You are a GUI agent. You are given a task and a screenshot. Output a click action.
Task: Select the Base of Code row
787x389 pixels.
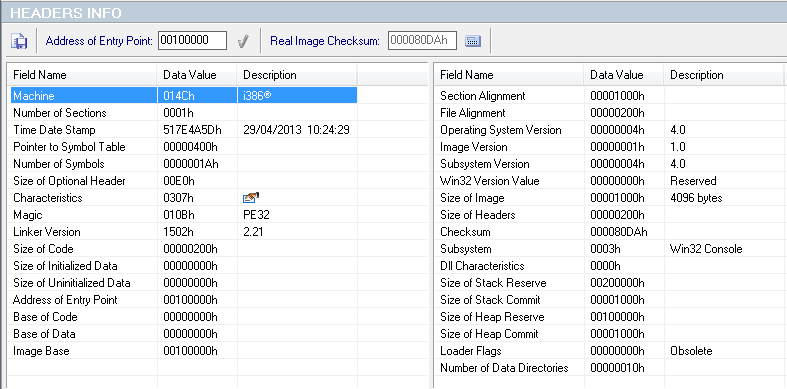[184, 317]
